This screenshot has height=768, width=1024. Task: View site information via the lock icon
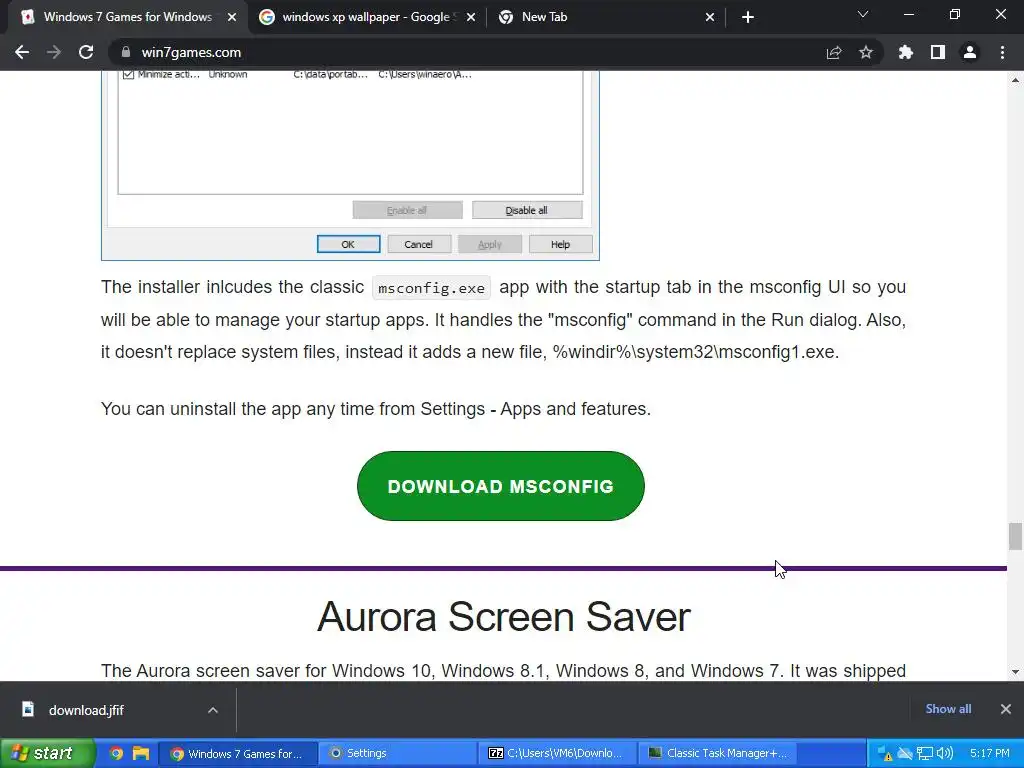click(x=126, y=52)
